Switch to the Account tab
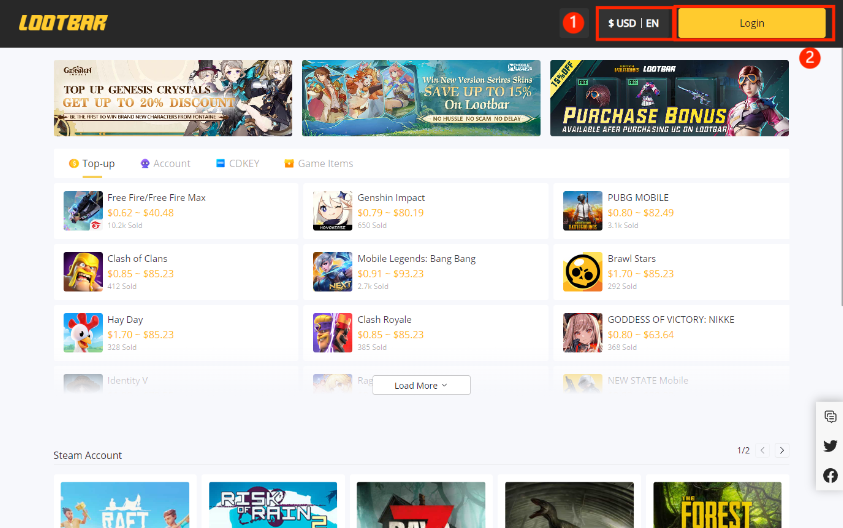The image size is (843, 528). point(166,163)
